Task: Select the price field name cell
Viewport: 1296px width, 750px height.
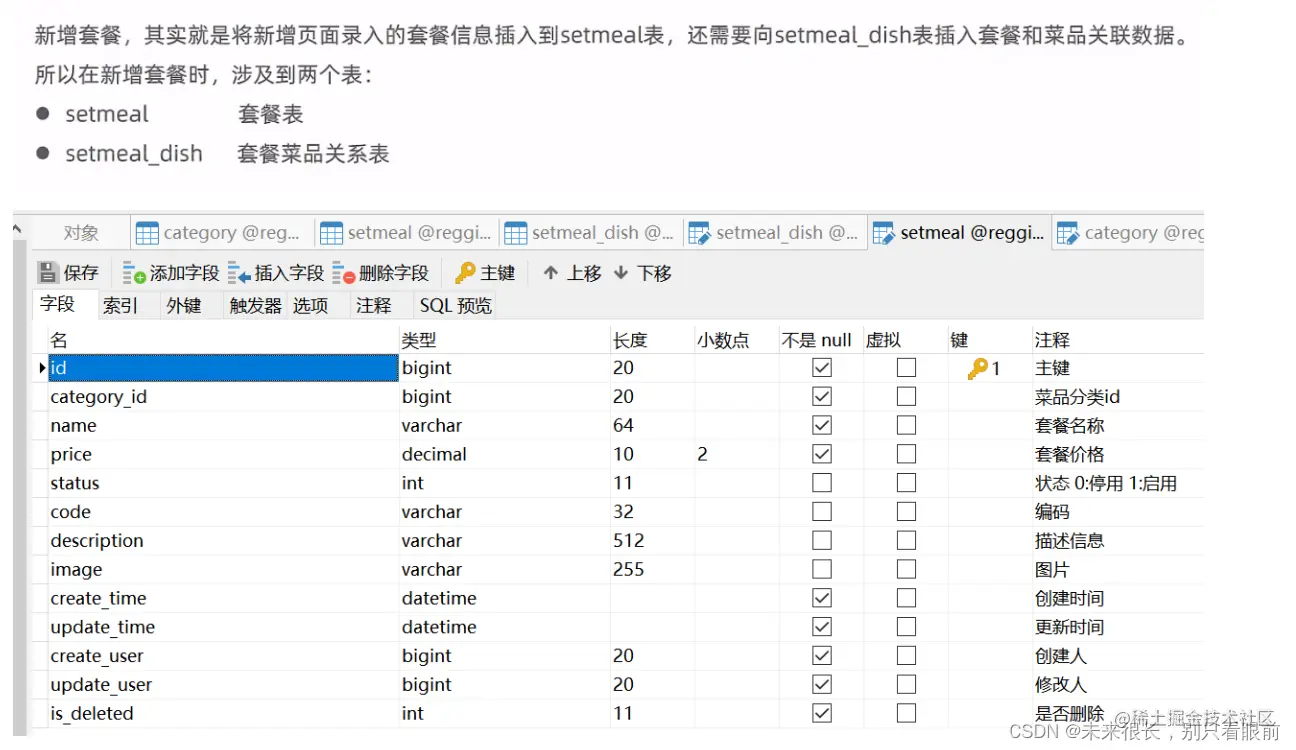Action: (222, 454)
